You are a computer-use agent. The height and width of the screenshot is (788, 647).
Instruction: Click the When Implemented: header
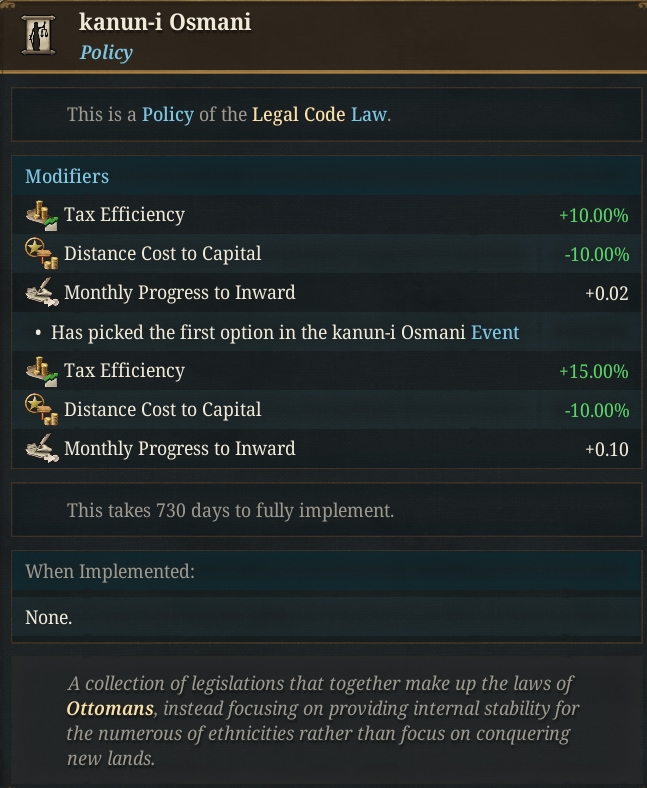(x=110, y=571)
